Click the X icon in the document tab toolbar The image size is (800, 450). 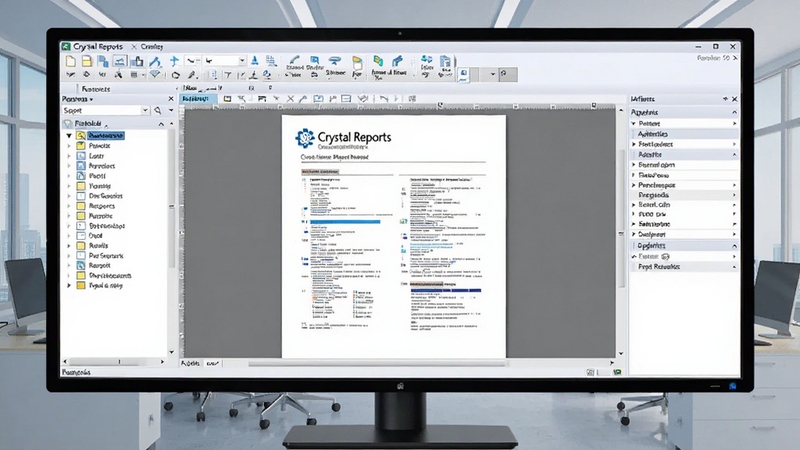pyautogui.click(x=290, y=98)
